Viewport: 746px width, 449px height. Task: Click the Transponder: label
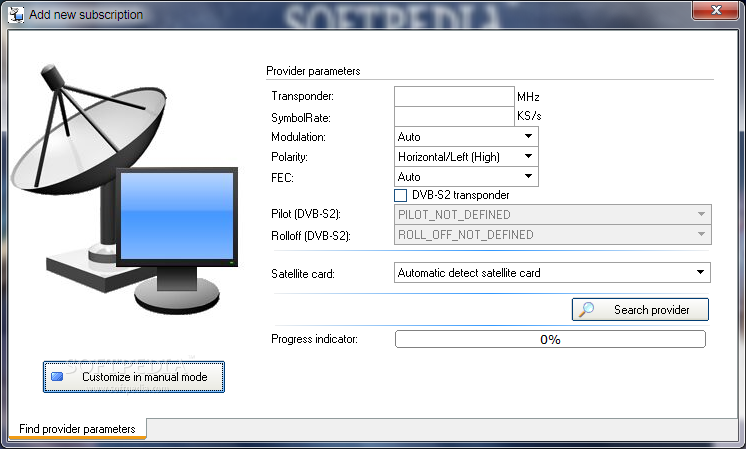click(x=303, y=96)
